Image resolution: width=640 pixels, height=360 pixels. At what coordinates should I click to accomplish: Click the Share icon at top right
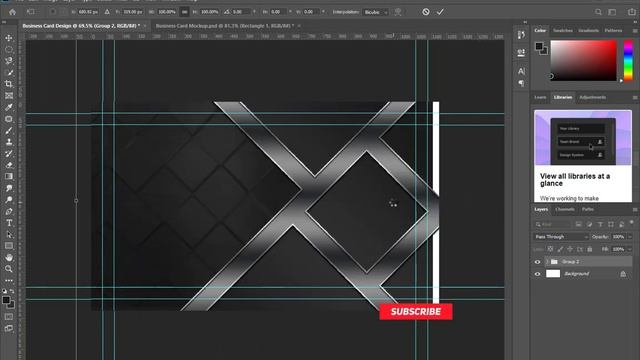[x=632, y=12]
